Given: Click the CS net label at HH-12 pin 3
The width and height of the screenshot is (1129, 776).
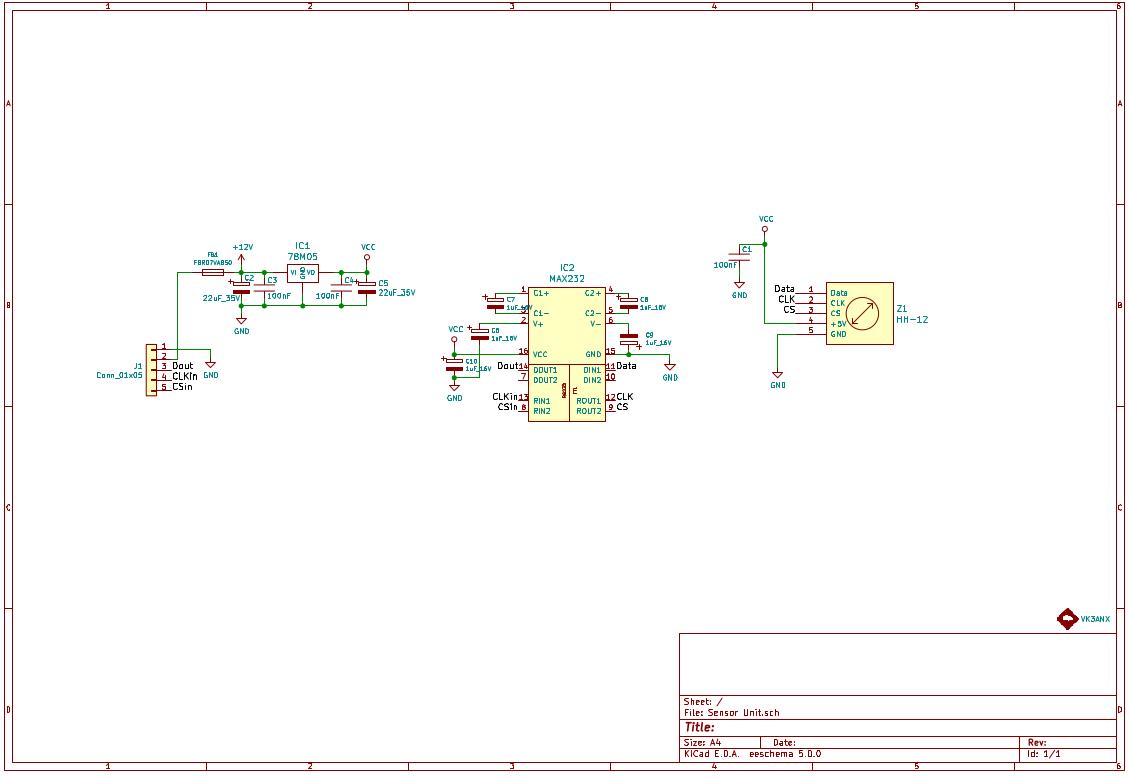Looking at the screenshot, I should click(x=789, y=310).
